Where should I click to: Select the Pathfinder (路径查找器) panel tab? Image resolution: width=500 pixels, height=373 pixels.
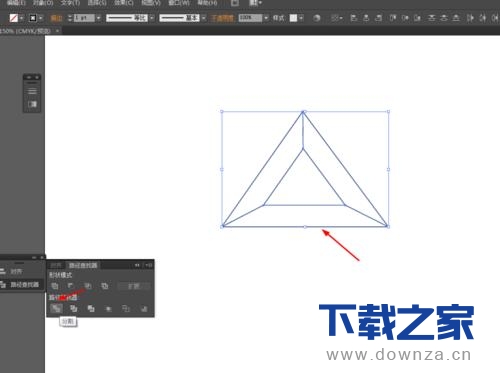click(x=83, y=265)
